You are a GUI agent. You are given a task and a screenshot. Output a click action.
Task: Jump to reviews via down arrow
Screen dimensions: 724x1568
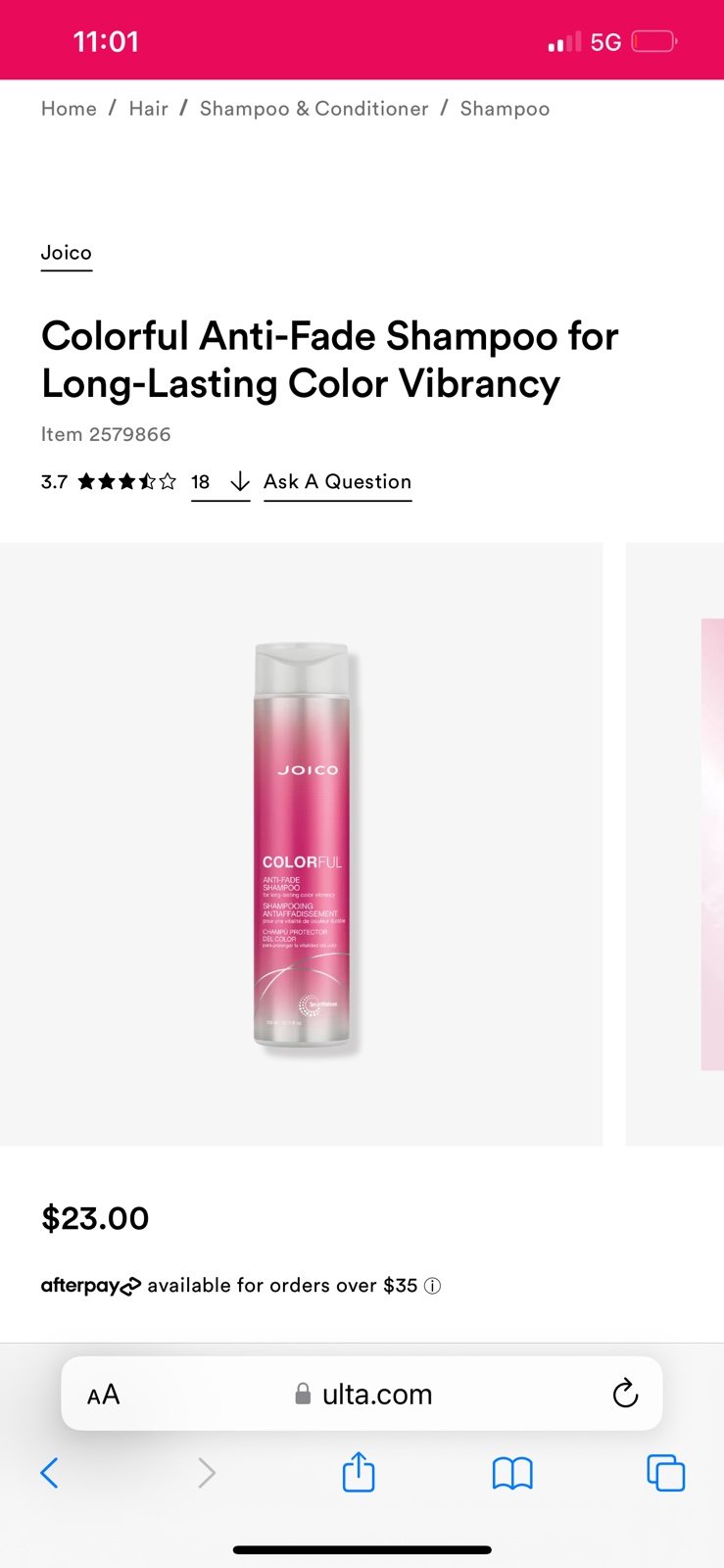click(239, 481)
